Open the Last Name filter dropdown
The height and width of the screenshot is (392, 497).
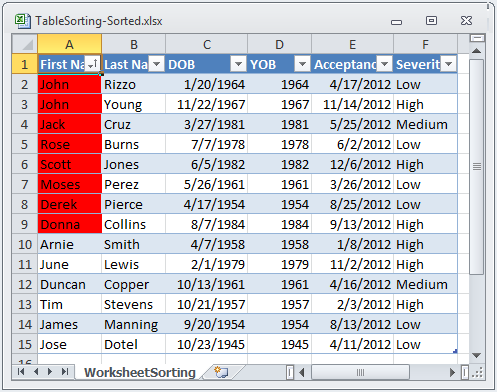157,64
